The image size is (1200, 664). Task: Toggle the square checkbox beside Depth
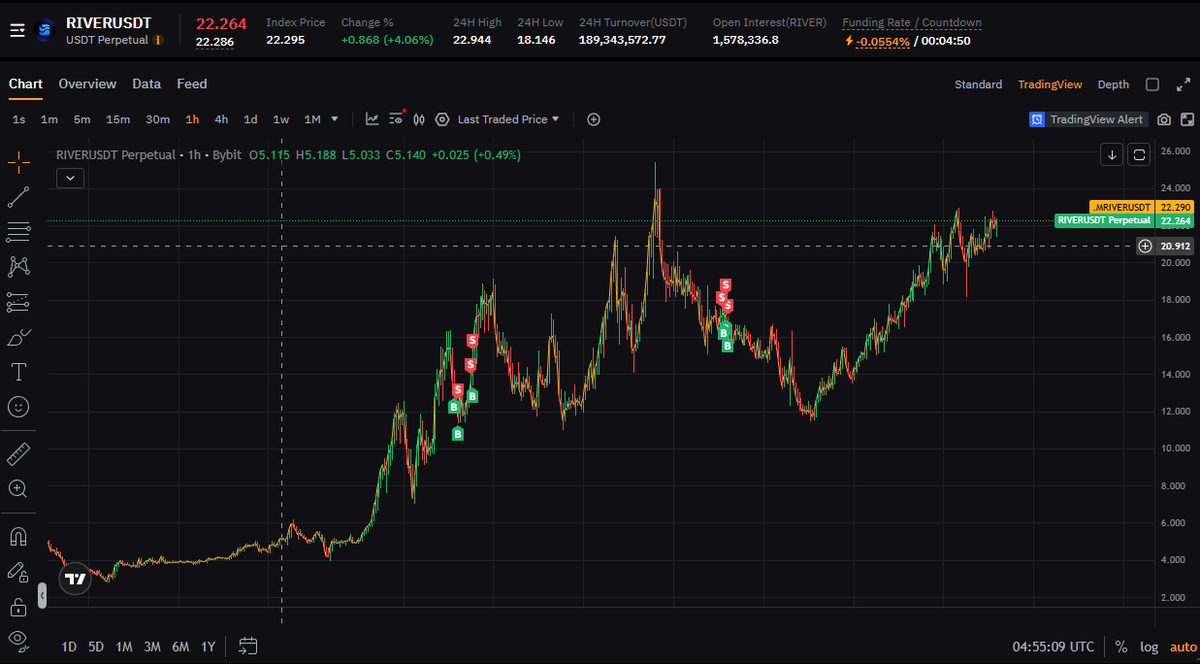point(1152,85)
